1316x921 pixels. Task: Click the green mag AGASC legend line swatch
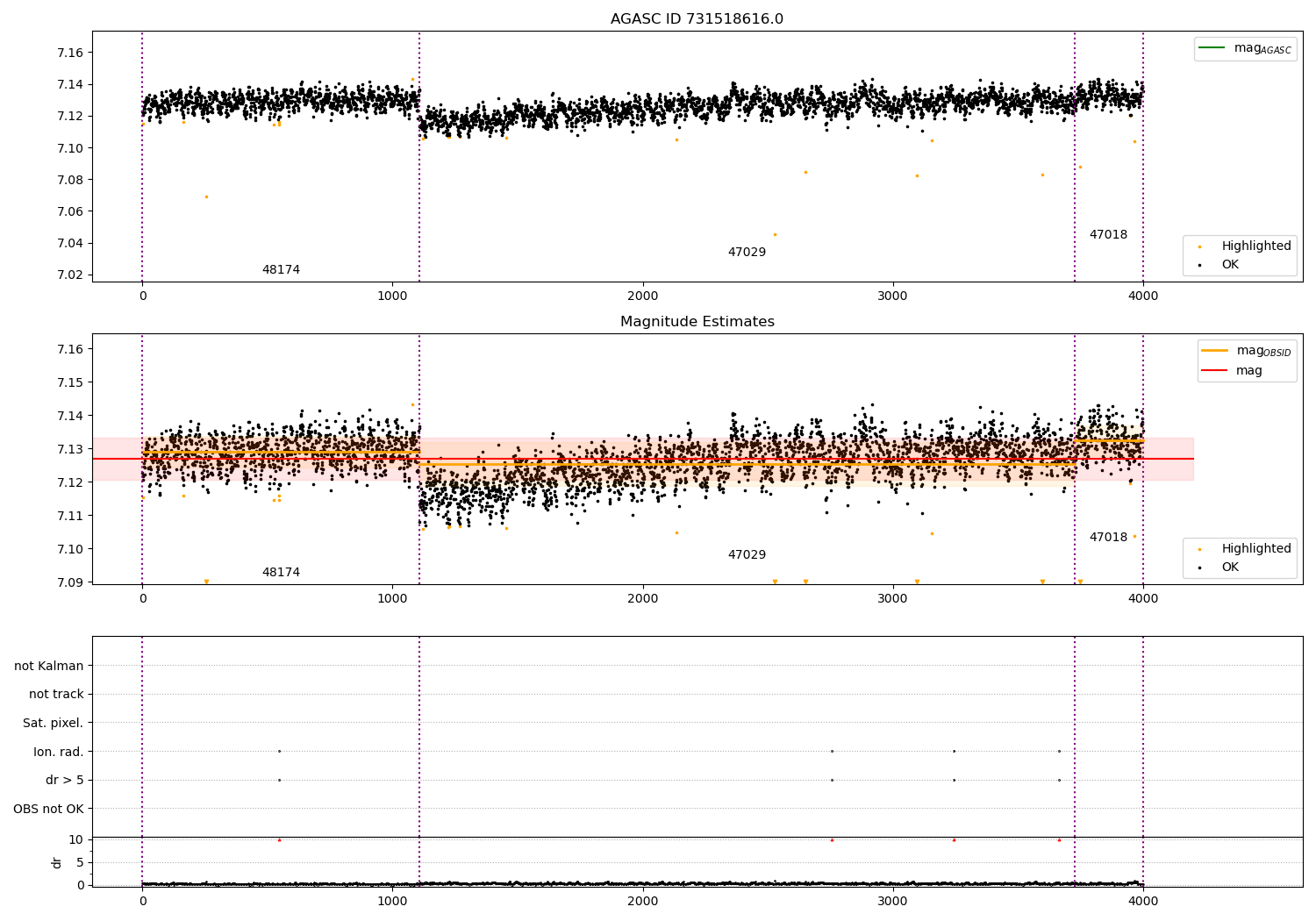(1212, 48)
